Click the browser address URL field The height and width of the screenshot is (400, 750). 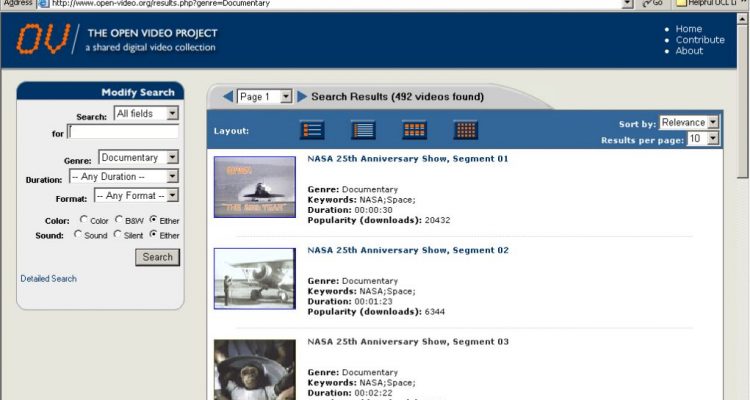[x=330, y=3]
